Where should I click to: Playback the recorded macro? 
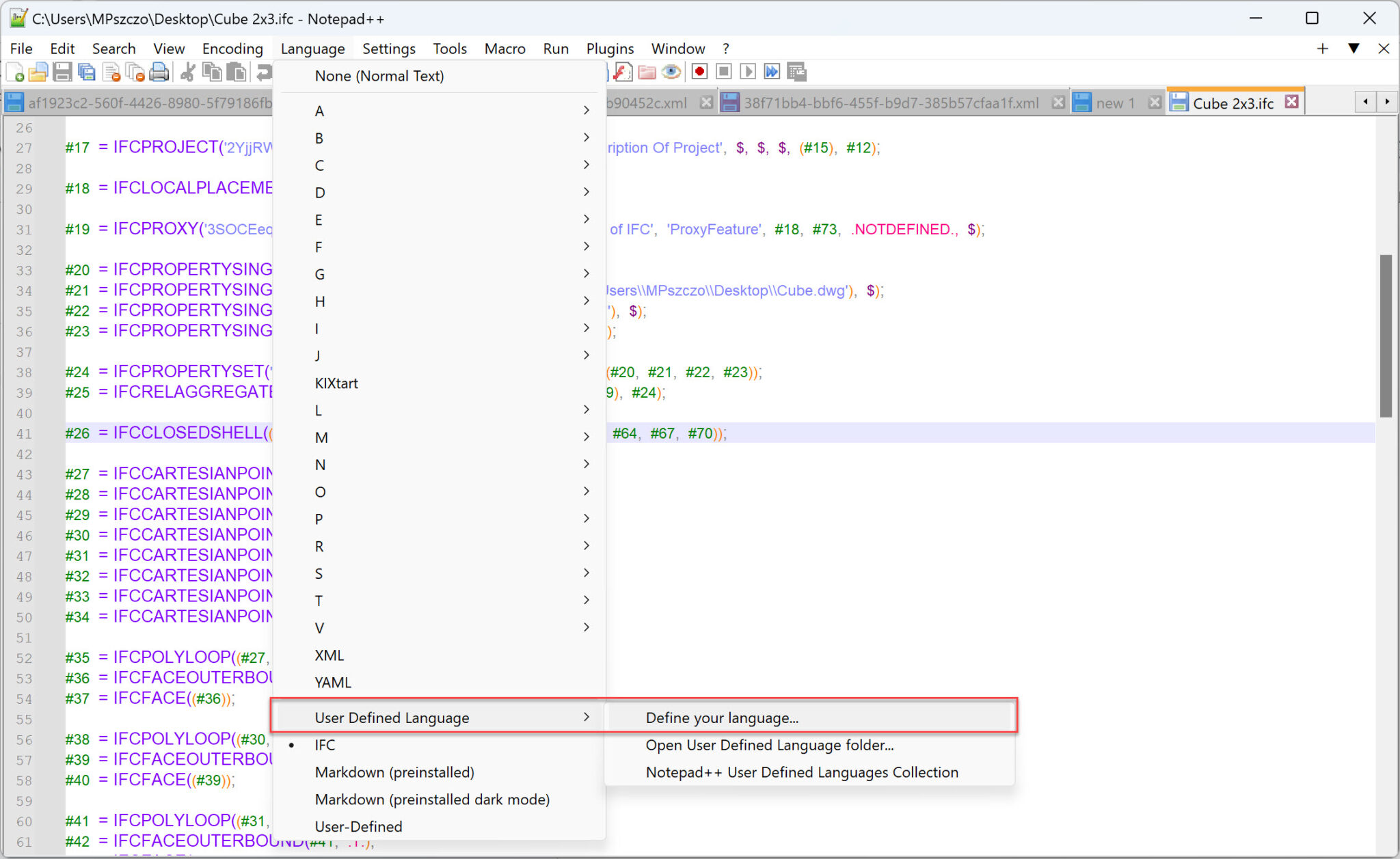[749, 72]
